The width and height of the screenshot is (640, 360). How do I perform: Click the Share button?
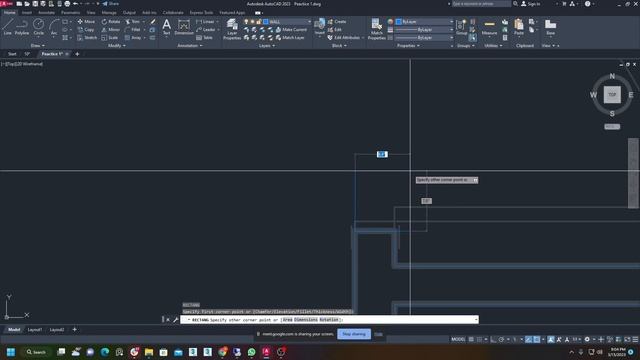[111, 4]
